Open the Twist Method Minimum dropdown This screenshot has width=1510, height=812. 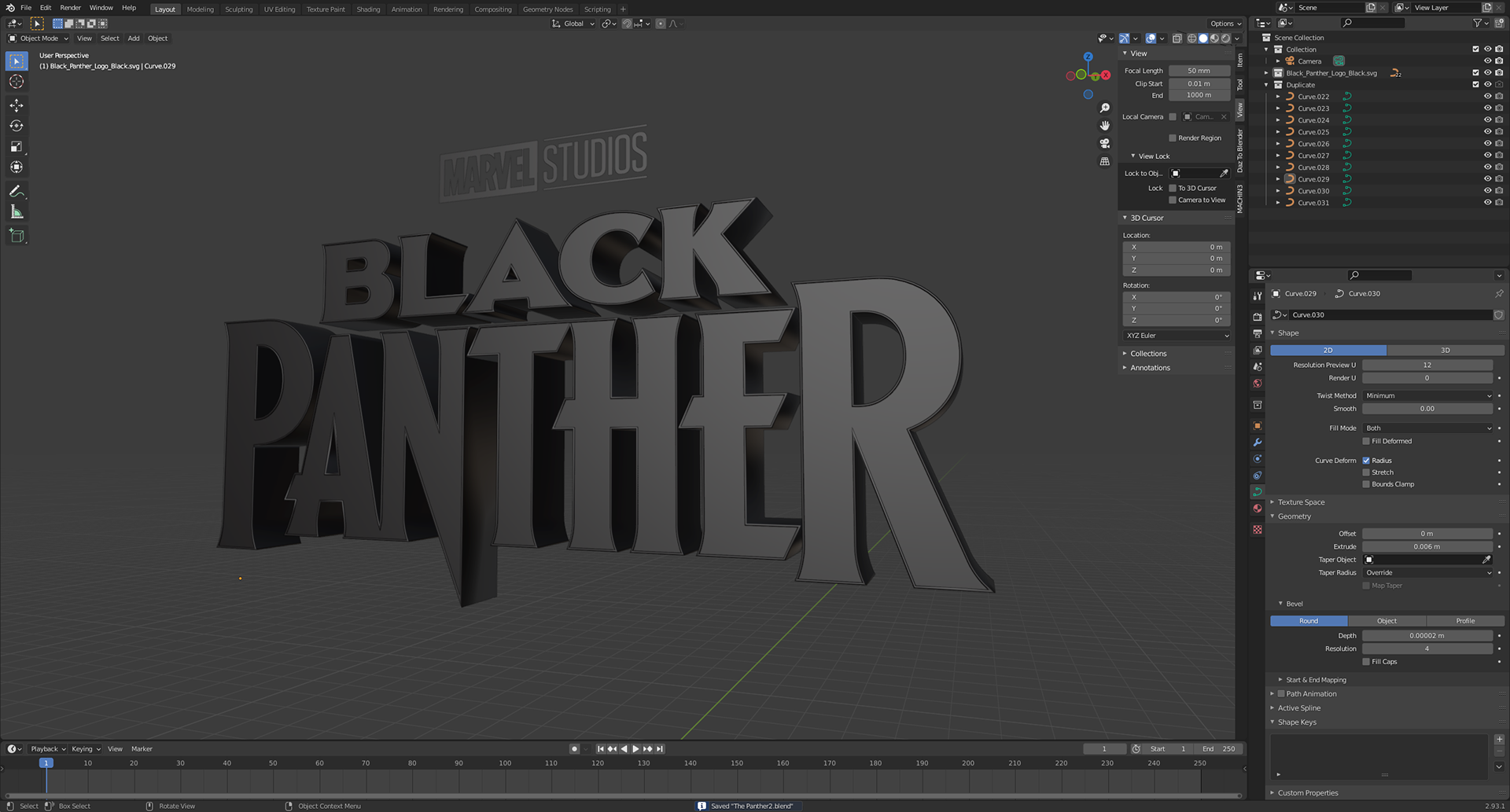click(x=1427, y=395)
